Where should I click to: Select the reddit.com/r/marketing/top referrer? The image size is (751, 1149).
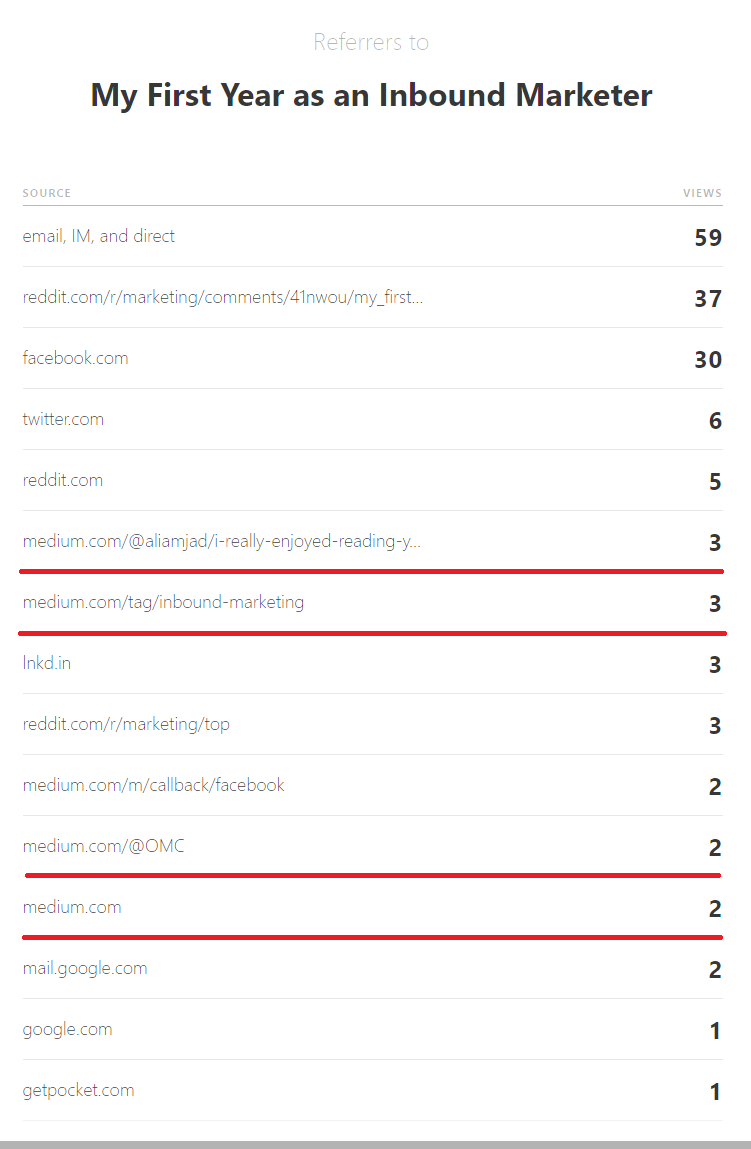pyautogui.click(x=126, y=724)
